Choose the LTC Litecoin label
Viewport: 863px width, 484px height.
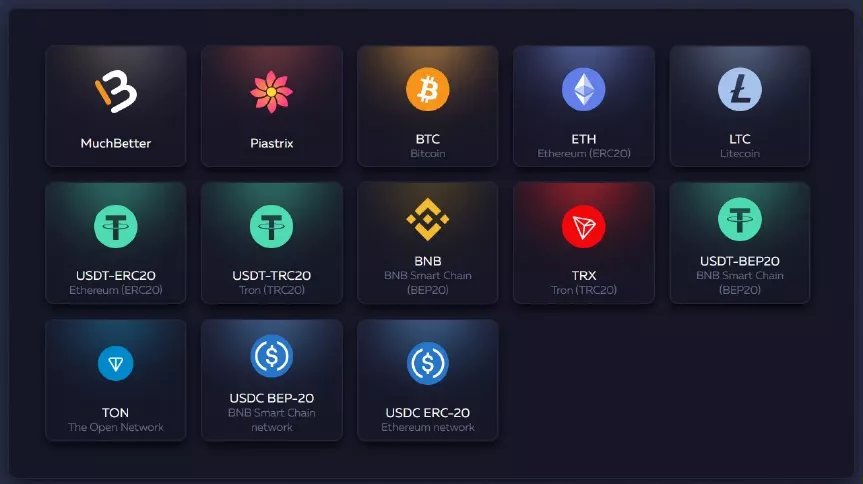(740, 146)
